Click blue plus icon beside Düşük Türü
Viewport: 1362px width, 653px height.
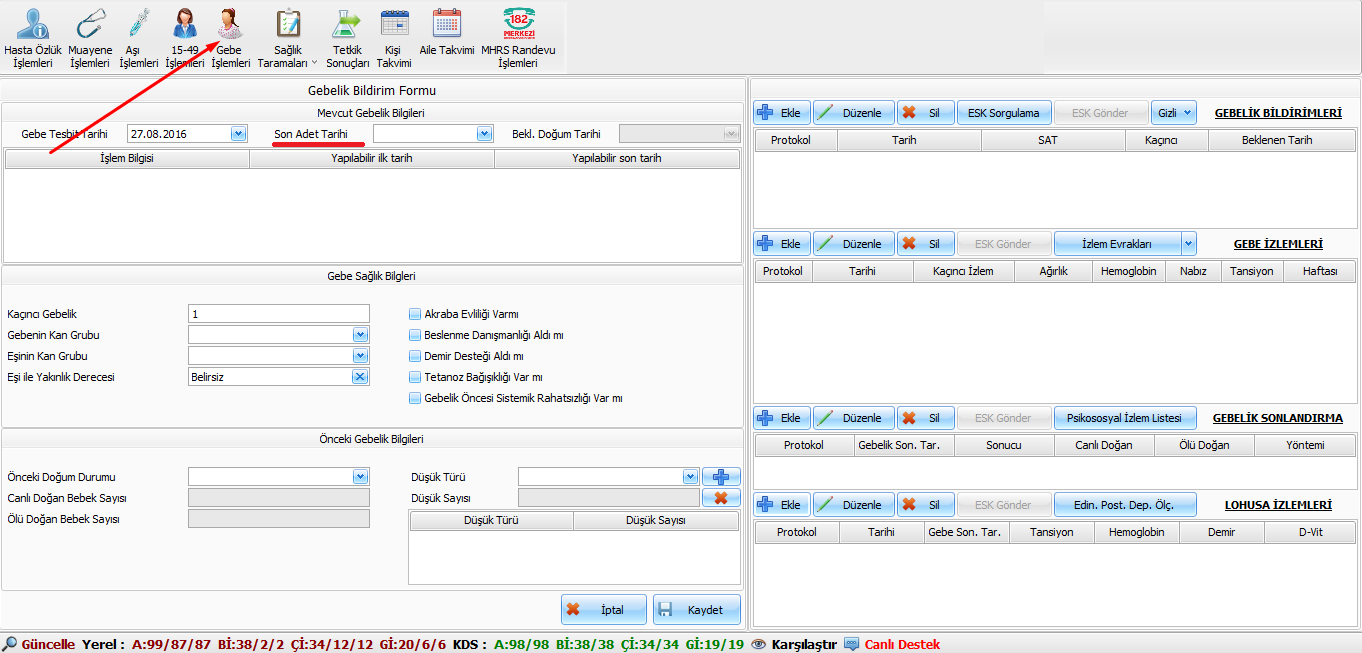(x=720, y=477)
